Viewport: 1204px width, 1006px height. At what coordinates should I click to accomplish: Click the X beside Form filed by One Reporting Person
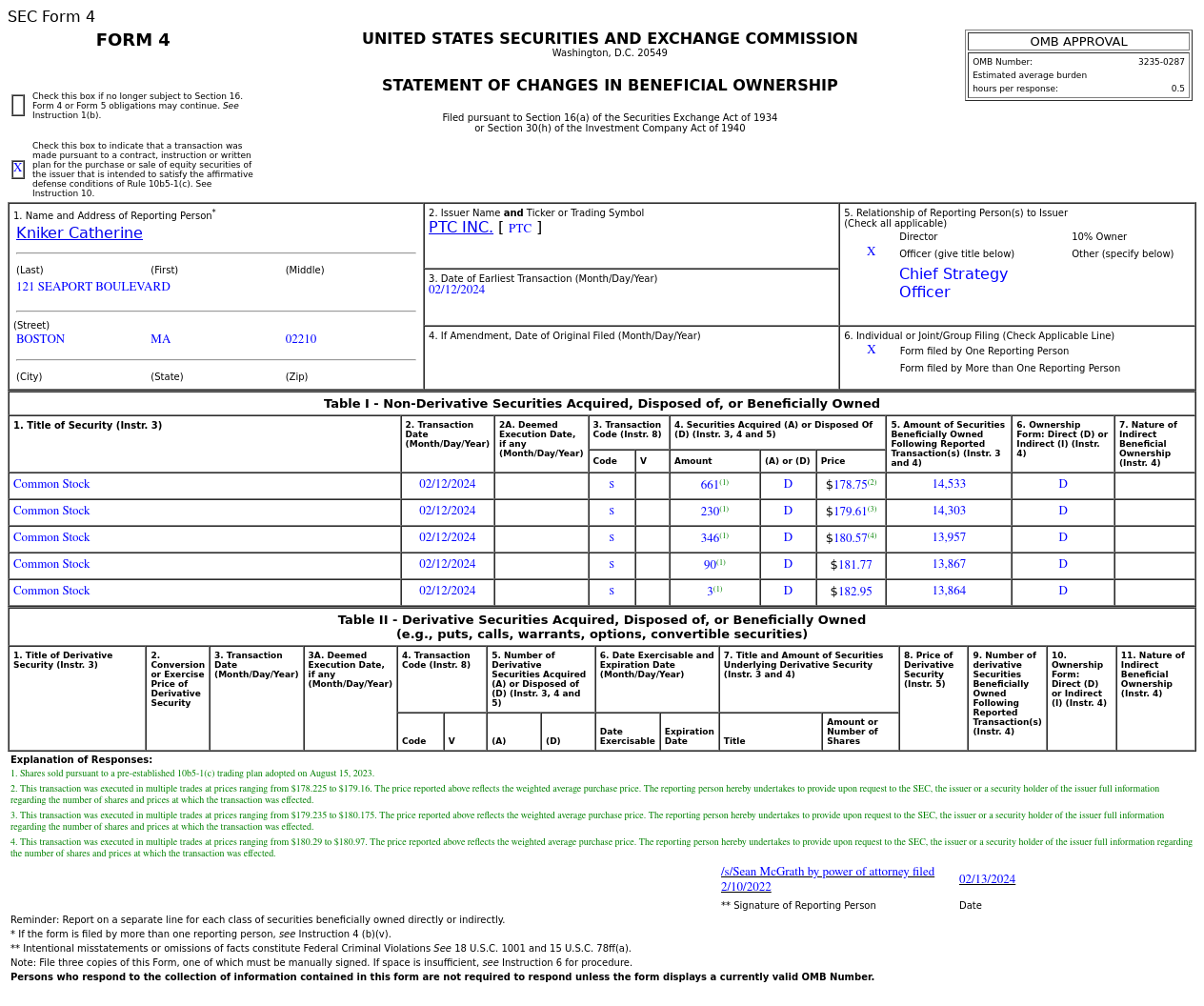pyautogui.click(x=871, y=350)
